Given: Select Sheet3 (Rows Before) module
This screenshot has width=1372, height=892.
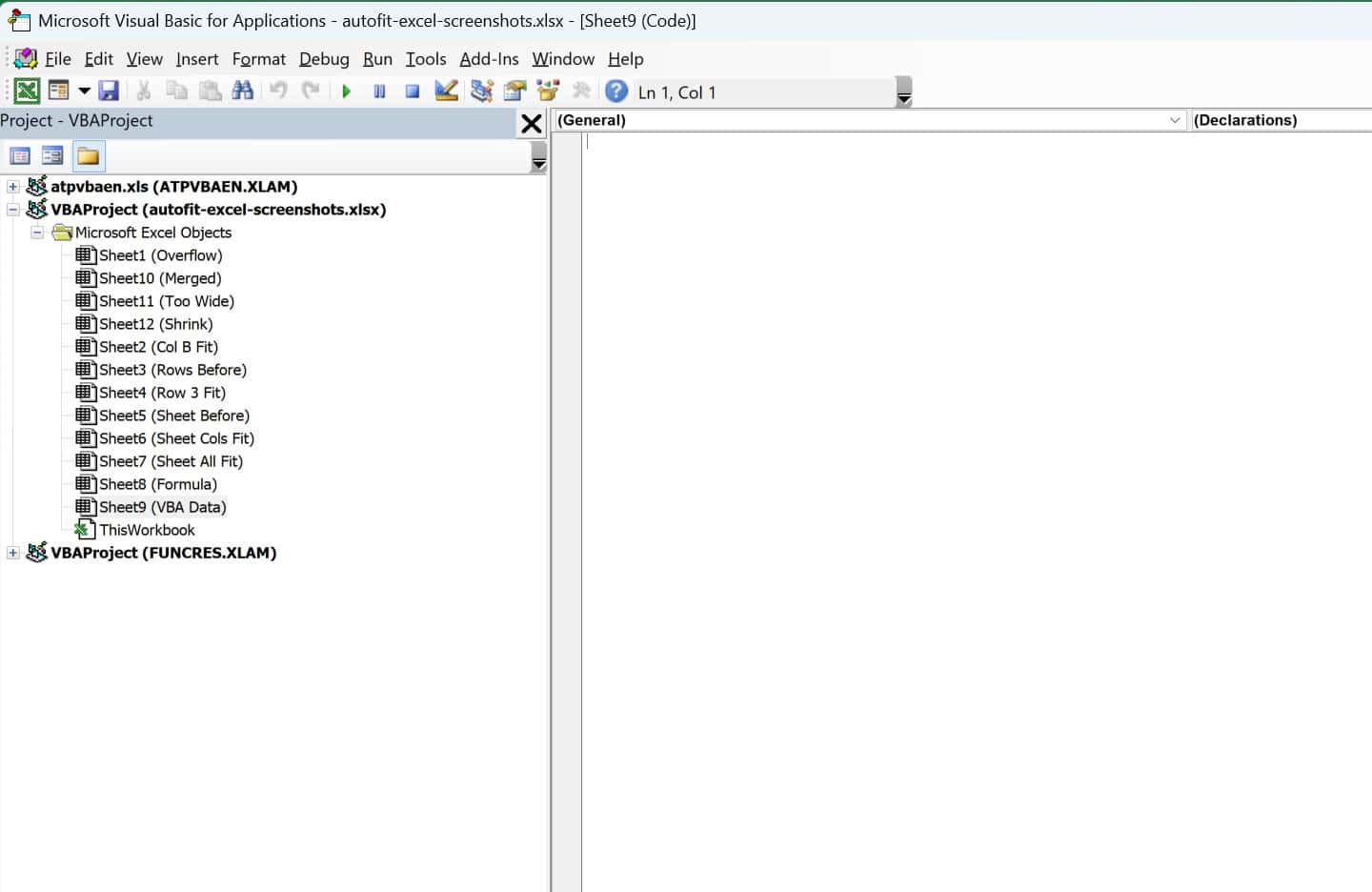Looking at the screenshot, I should [172, 370].
